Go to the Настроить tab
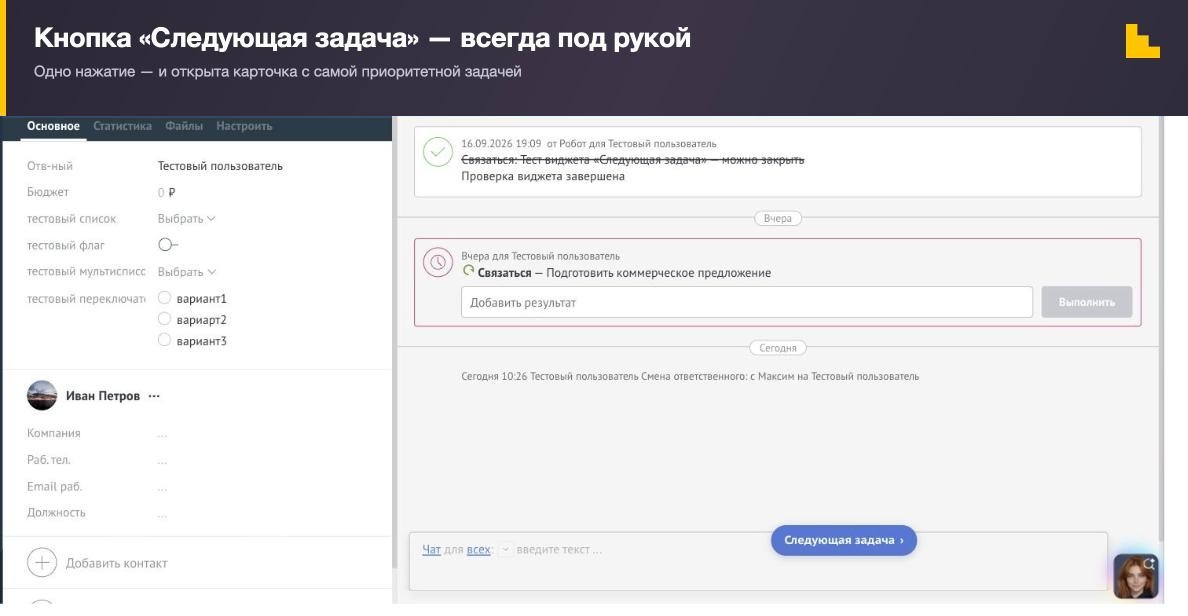The width and height of the screenshot is (1188, 616). 244,127
